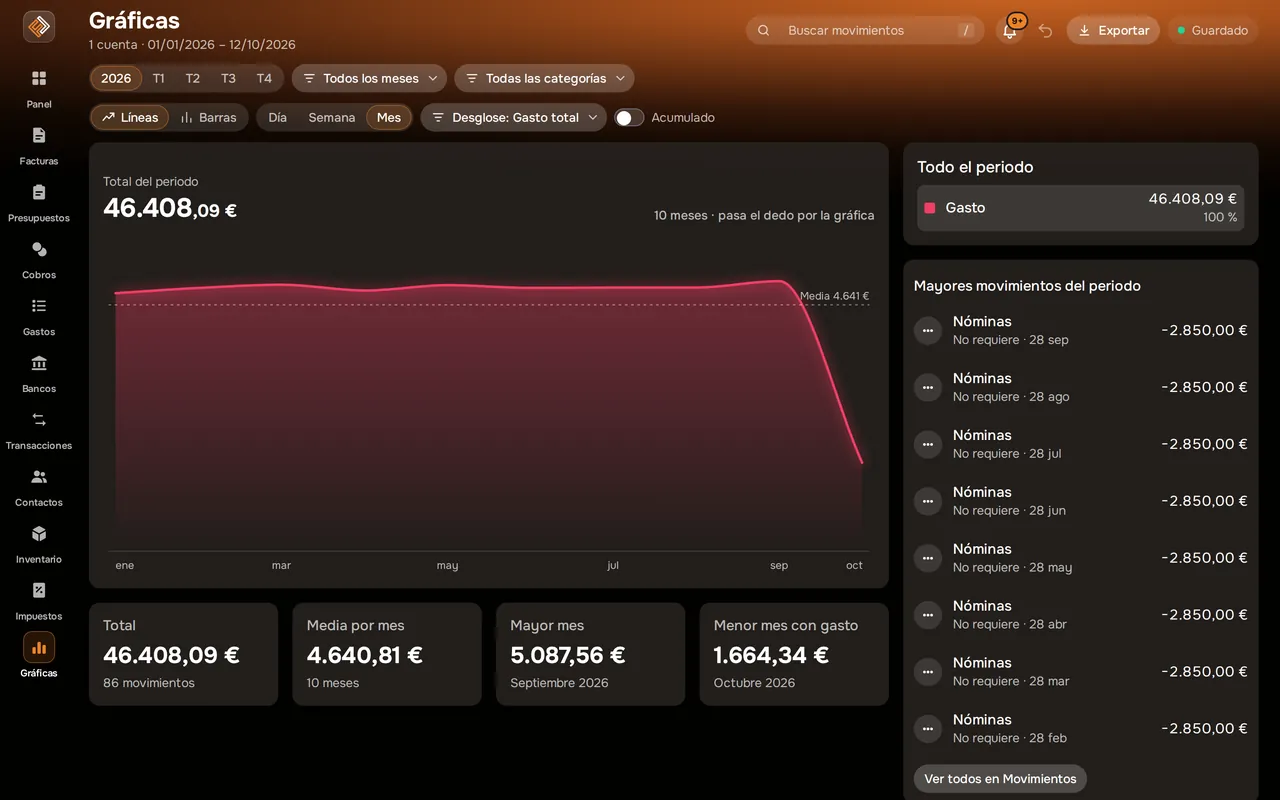Open Presupuestos from the sidebar

39,202
